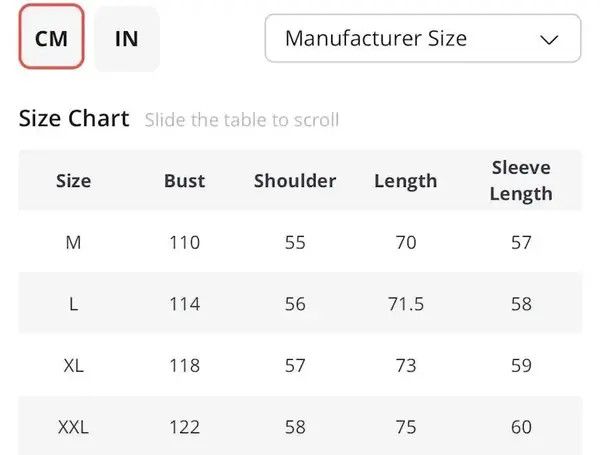600x455 pixels.
Task: Select the CM unit toggle
Action: (51, 37)
